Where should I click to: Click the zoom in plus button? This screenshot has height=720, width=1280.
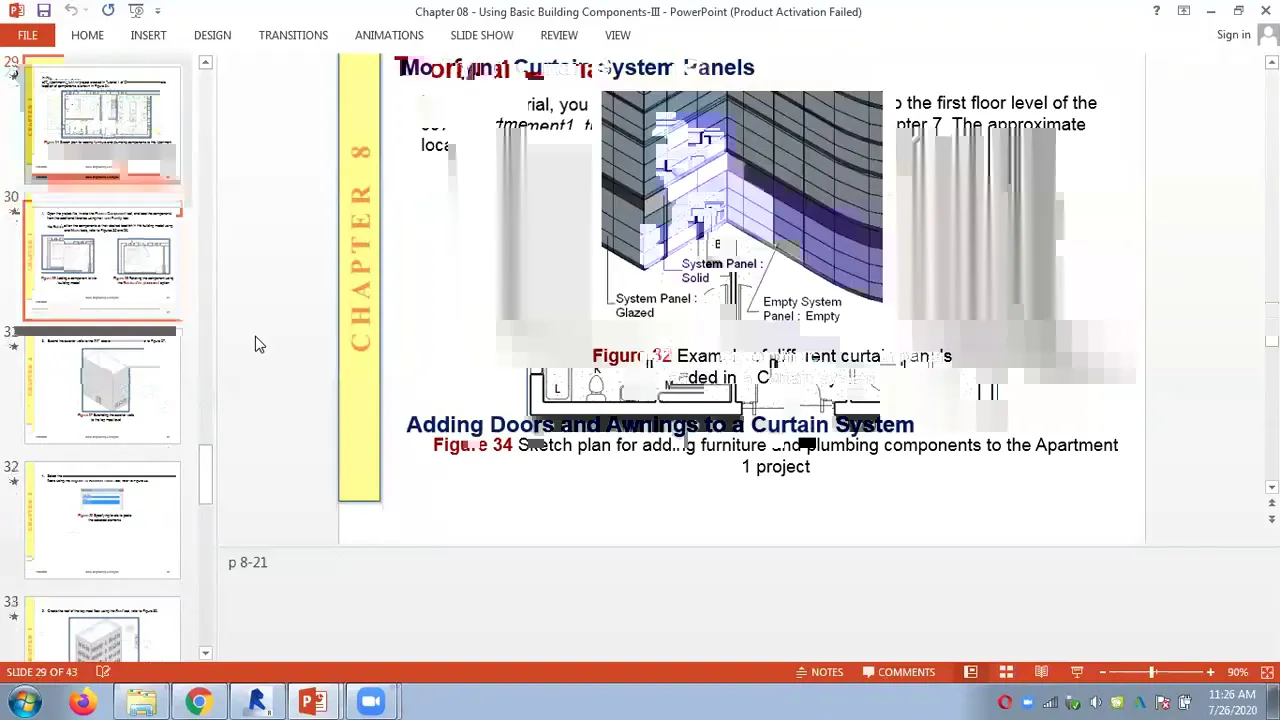1210,672
